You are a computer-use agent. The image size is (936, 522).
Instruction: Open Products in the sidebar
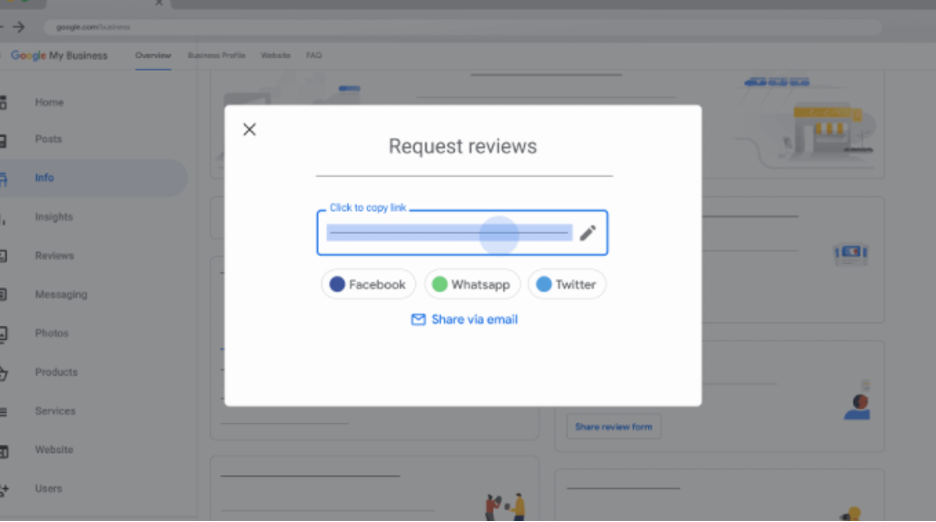coord(56,372)
